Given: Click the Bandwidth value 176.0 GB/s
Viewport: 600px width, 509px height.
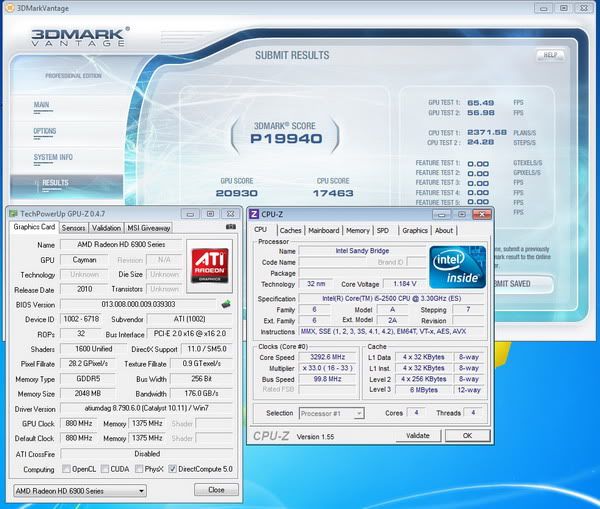Looking at the screenshot, I should tap(201, 393).
